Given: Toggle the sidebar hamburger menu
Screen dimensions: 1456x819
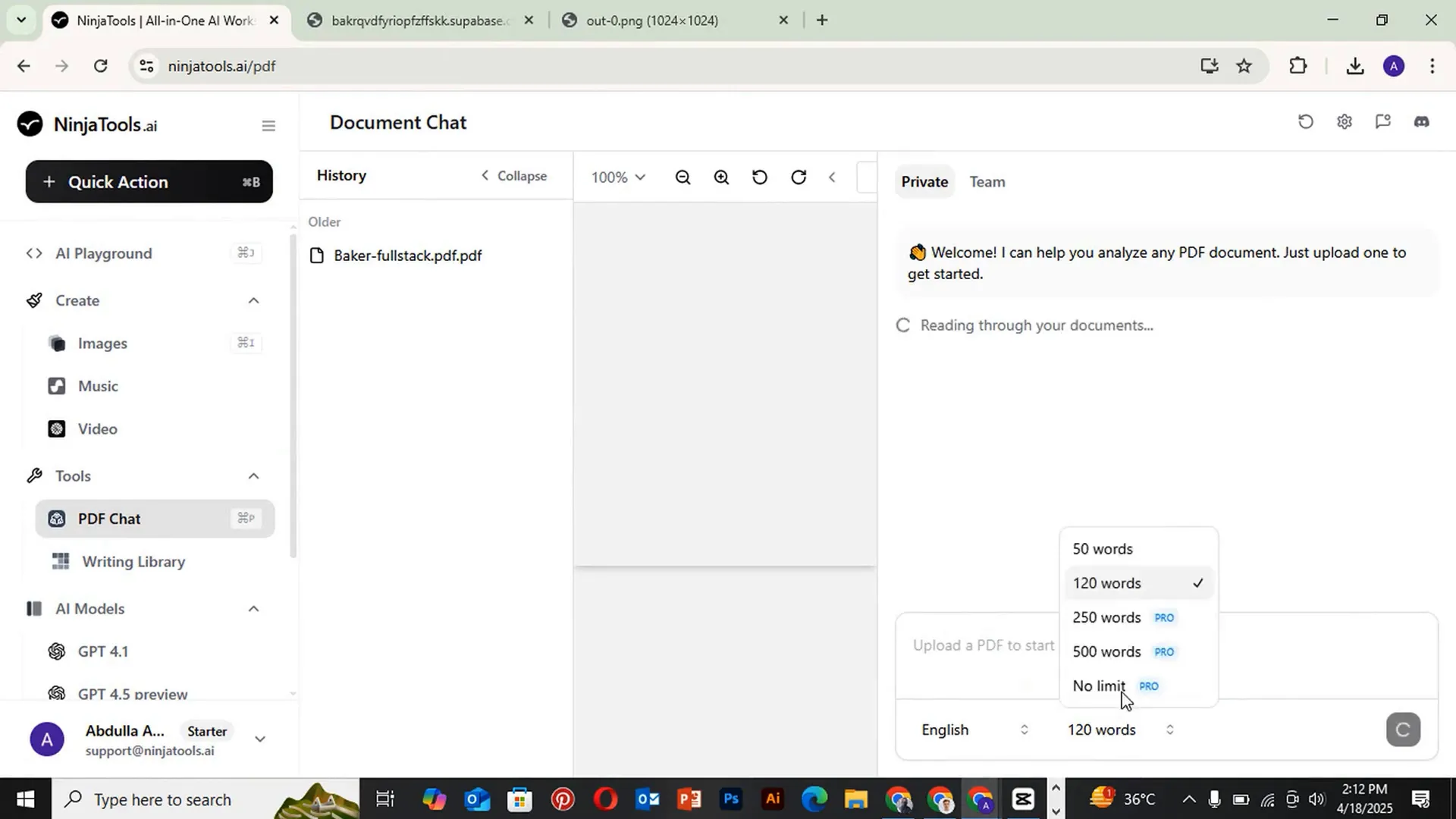Looking at the screenshot, I should 268,126.
